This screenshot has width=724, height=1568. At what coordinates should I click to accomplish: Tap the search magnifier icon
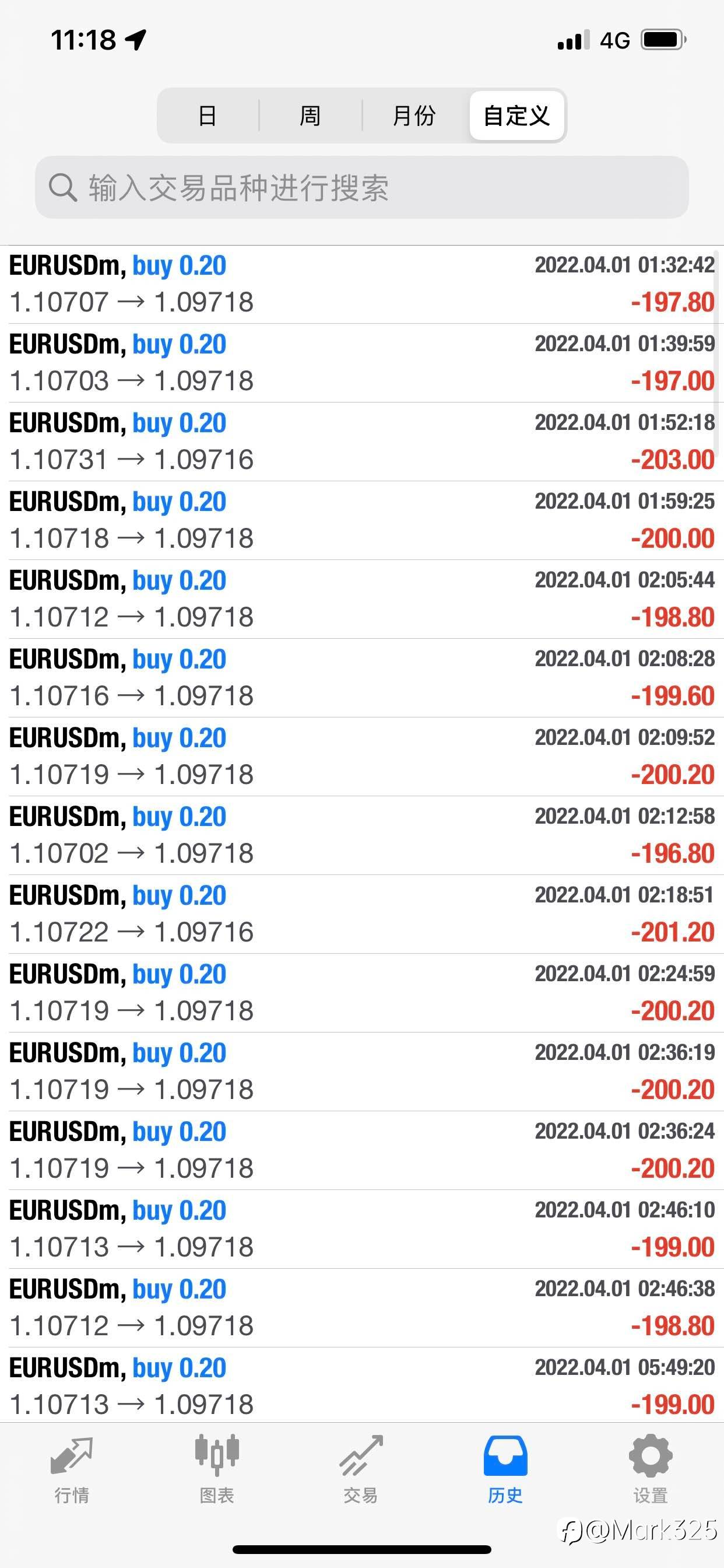tap(62, 187)
